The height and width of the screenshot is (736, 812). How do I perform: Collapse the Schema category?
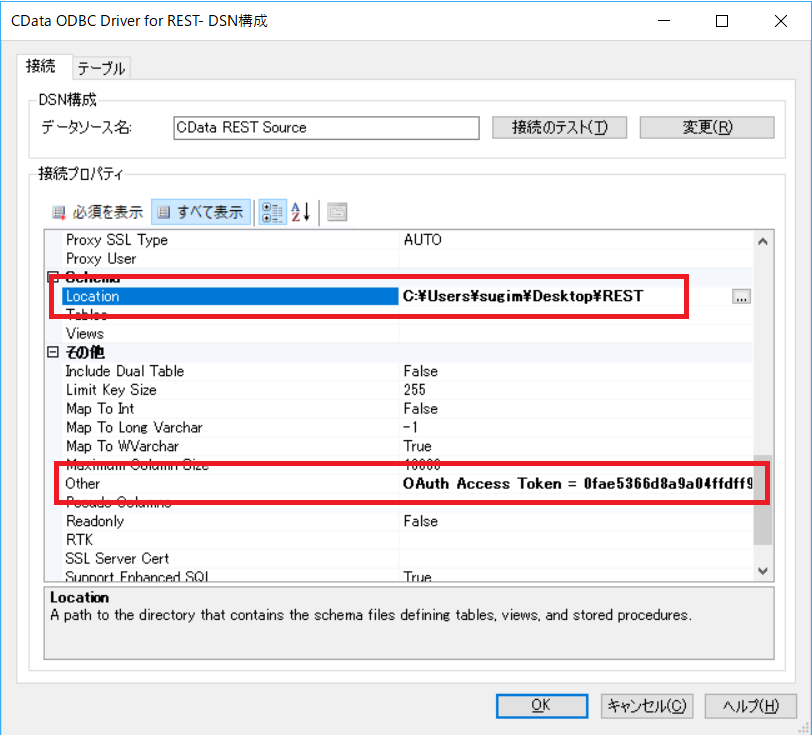(x=53, y=277)
